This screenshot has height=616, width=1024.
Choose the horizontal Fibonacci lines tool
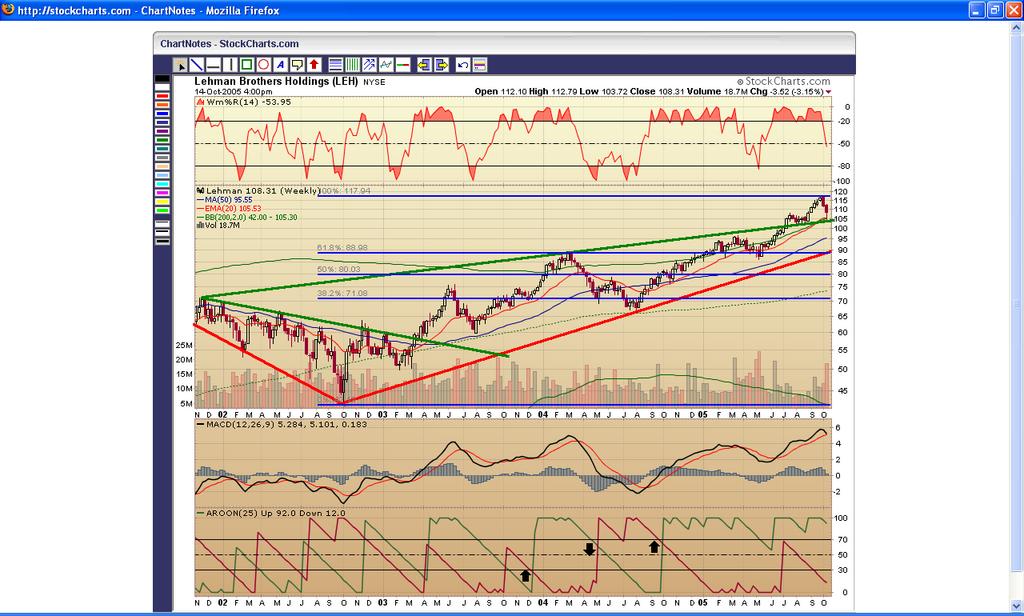coord(336,65)
